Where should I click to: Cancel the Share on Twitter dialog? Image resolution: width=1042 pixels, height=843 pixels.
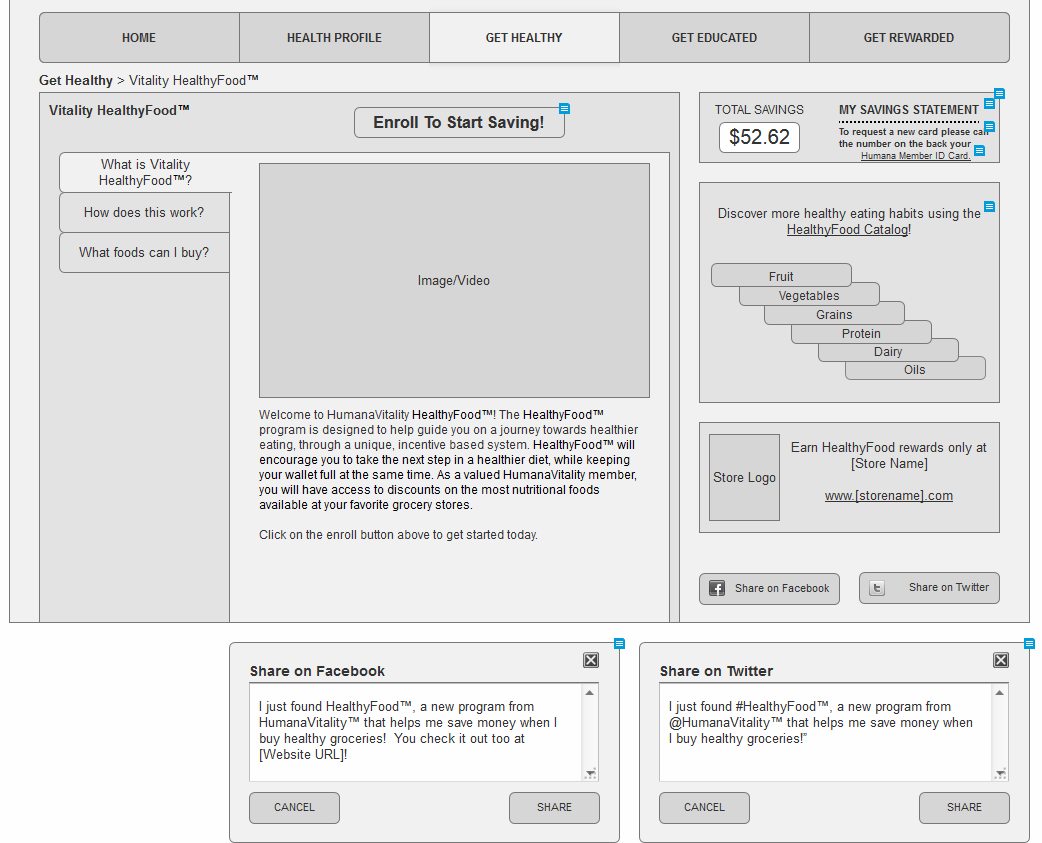(x=704, y=808)
